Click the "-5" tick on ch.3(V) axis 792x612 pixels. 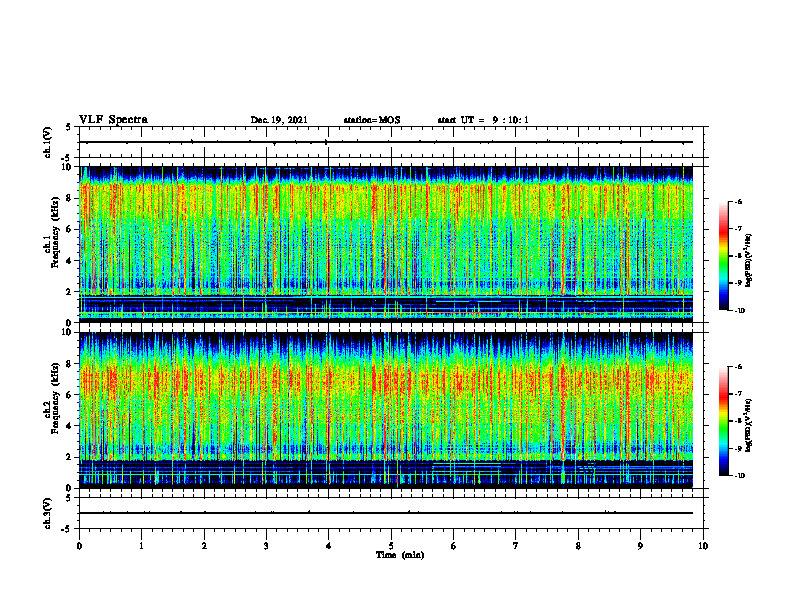(68, 529)
